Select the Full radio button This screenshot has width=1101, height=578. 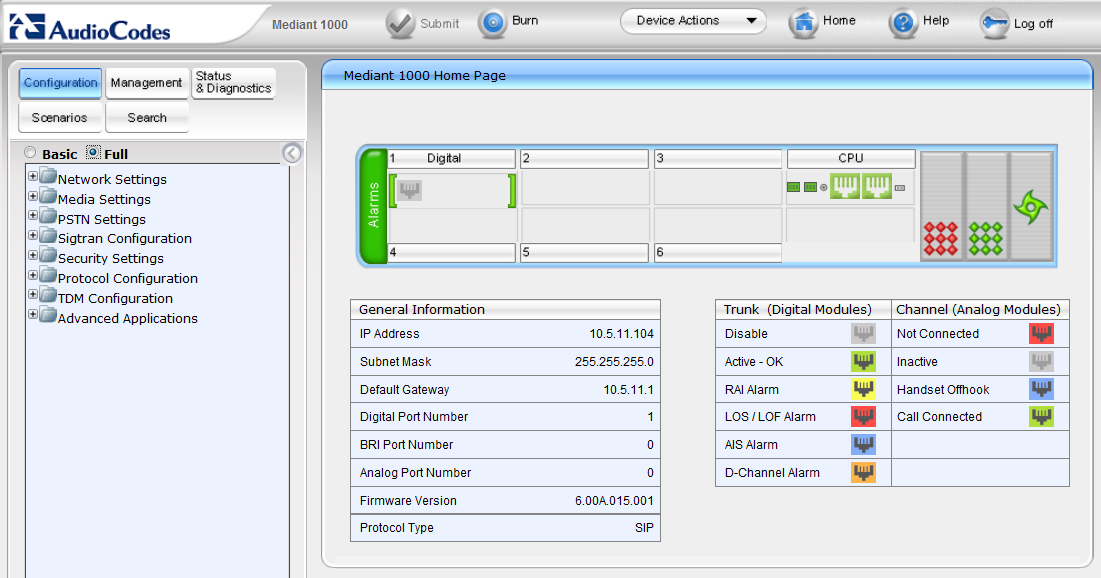(93, 153)
